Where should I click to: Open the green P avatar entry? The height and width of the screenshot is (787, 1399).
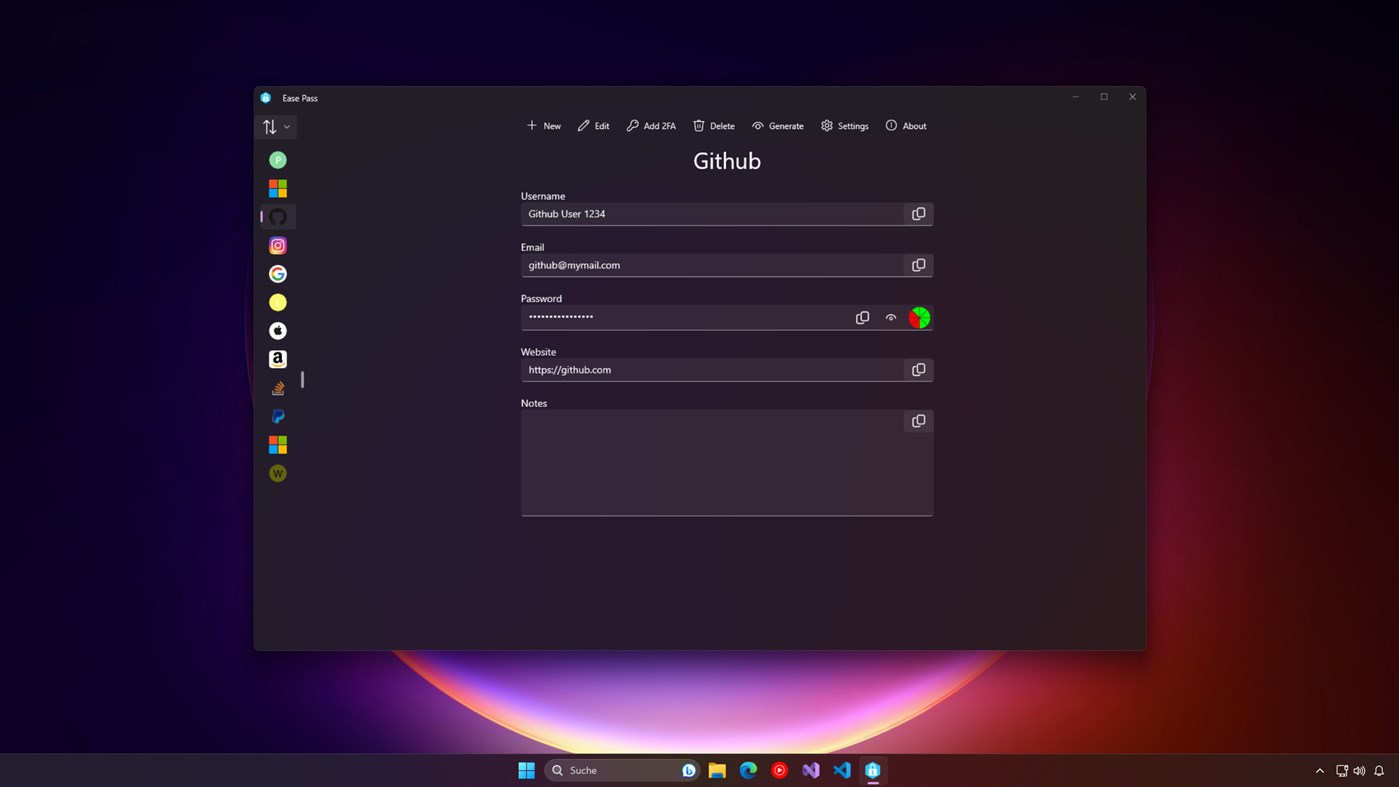[x=278, y=160]
